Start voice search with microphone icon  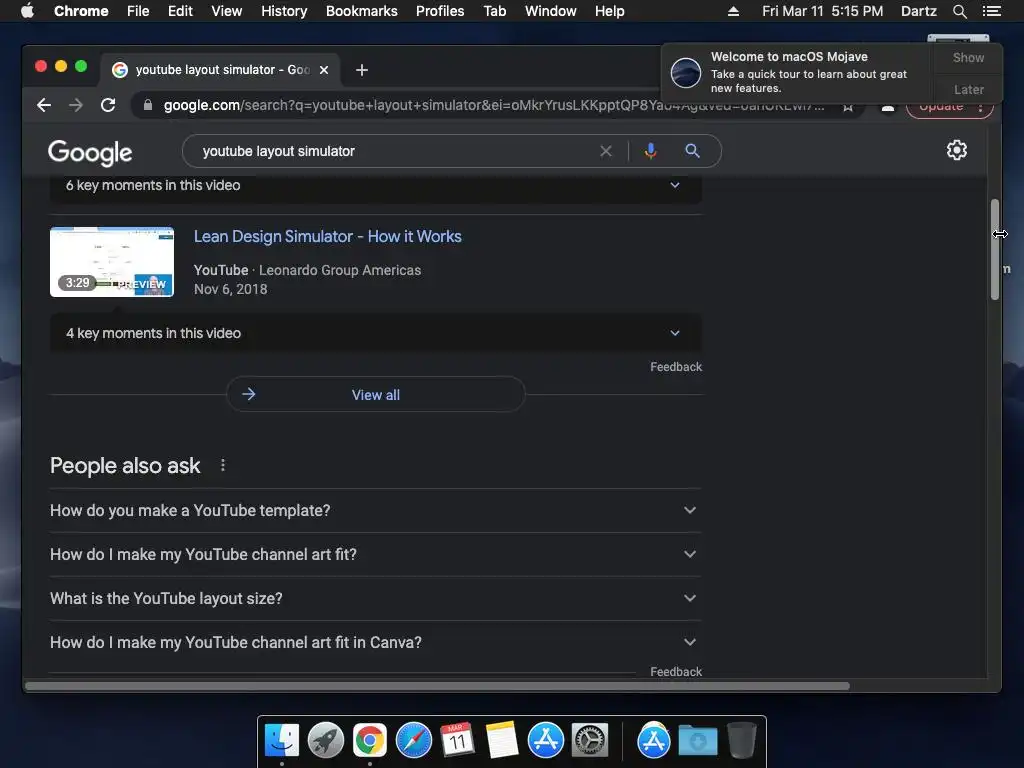click(x=650, y=152)
